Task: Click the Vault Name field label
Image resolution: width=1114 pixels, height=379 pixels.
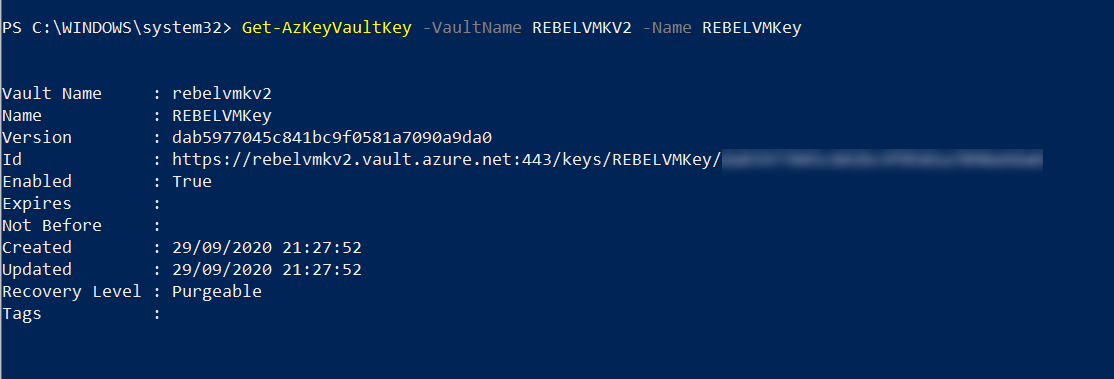Action: point(52,94)
